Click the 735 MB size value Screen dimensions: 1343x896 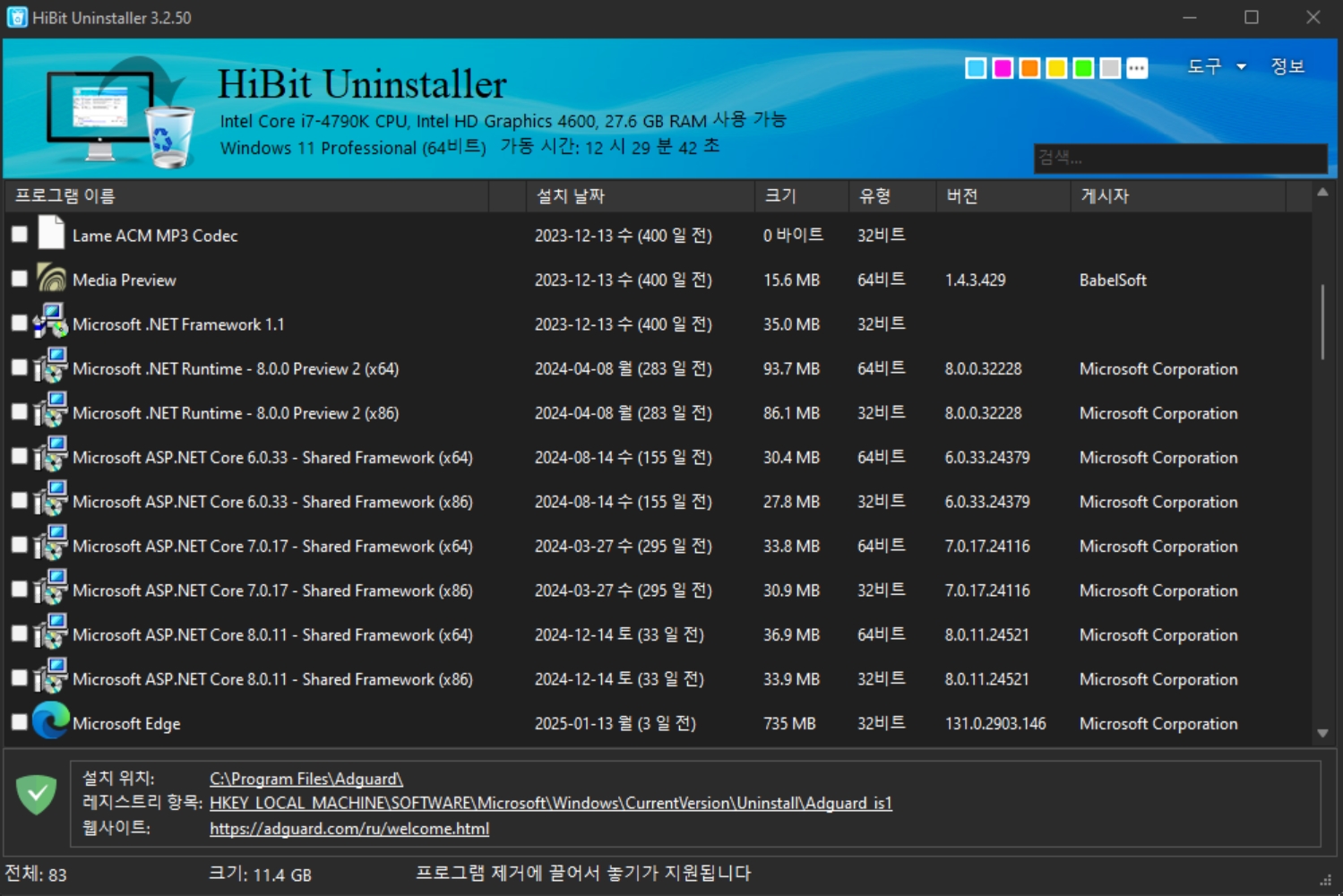[789, 723]
